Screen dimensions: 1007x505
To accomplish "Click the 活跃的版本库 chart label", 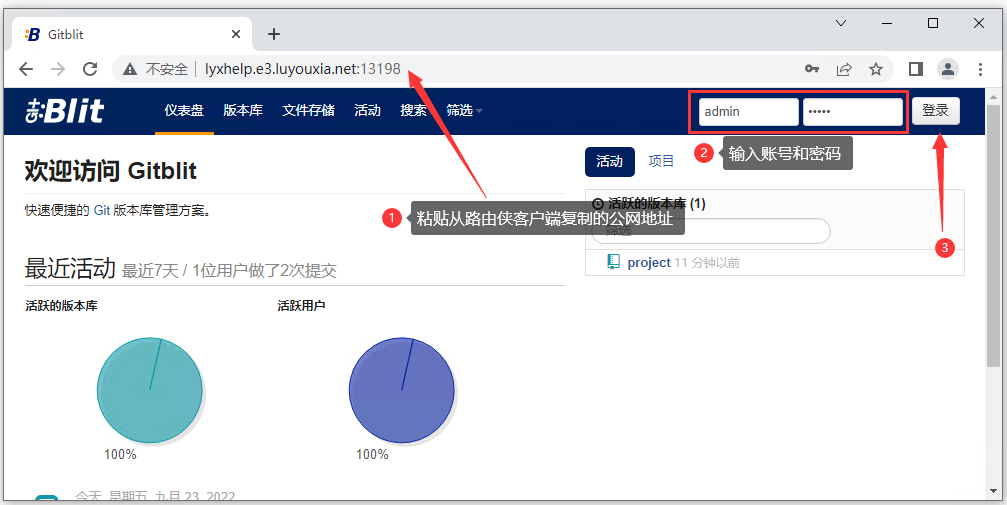I will click(62, 306).
